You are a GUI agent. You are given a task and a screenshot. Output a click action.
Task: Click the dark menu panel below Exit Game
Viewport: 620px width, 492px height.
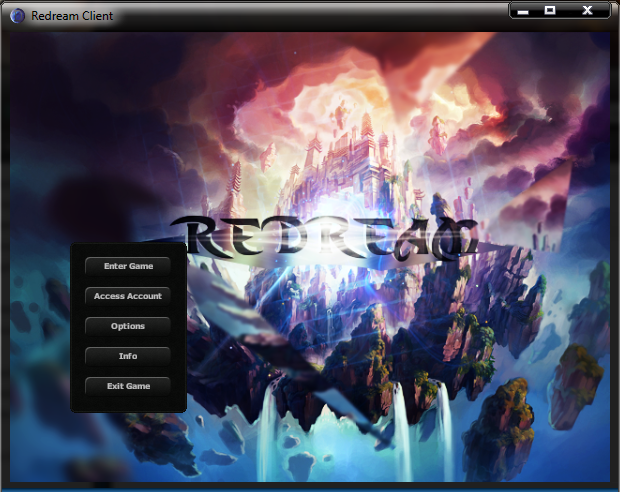(128, 403)
